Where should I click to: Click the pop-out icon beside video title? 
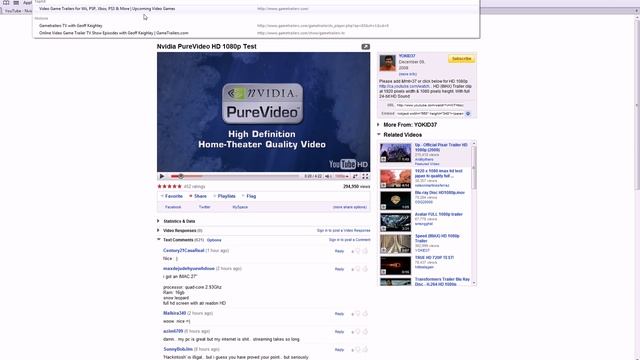click(x=365, y=47)
